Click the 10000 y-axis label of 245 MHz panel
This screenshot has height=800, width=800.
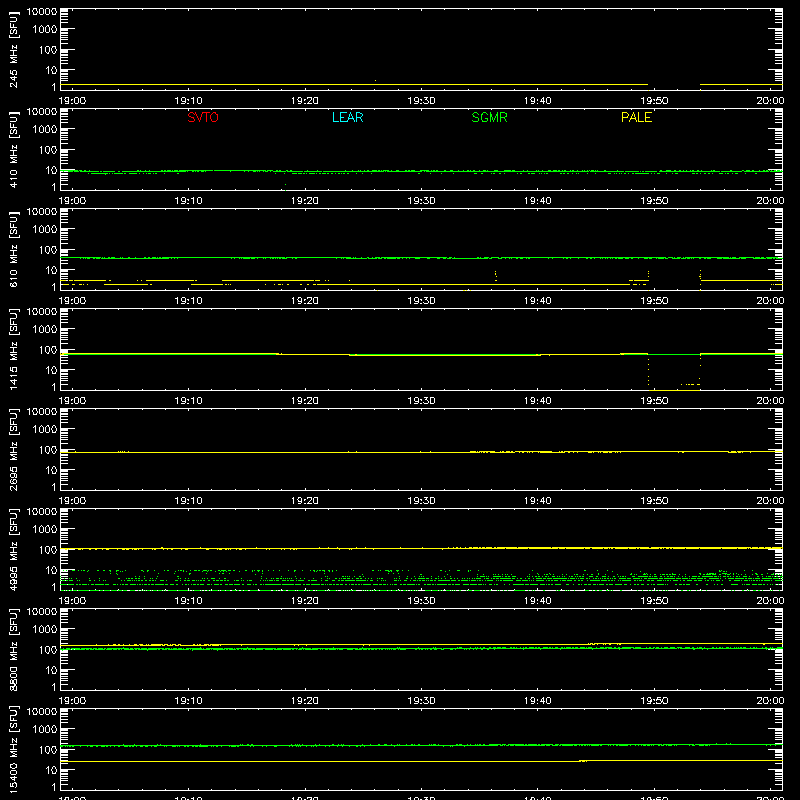42,12
